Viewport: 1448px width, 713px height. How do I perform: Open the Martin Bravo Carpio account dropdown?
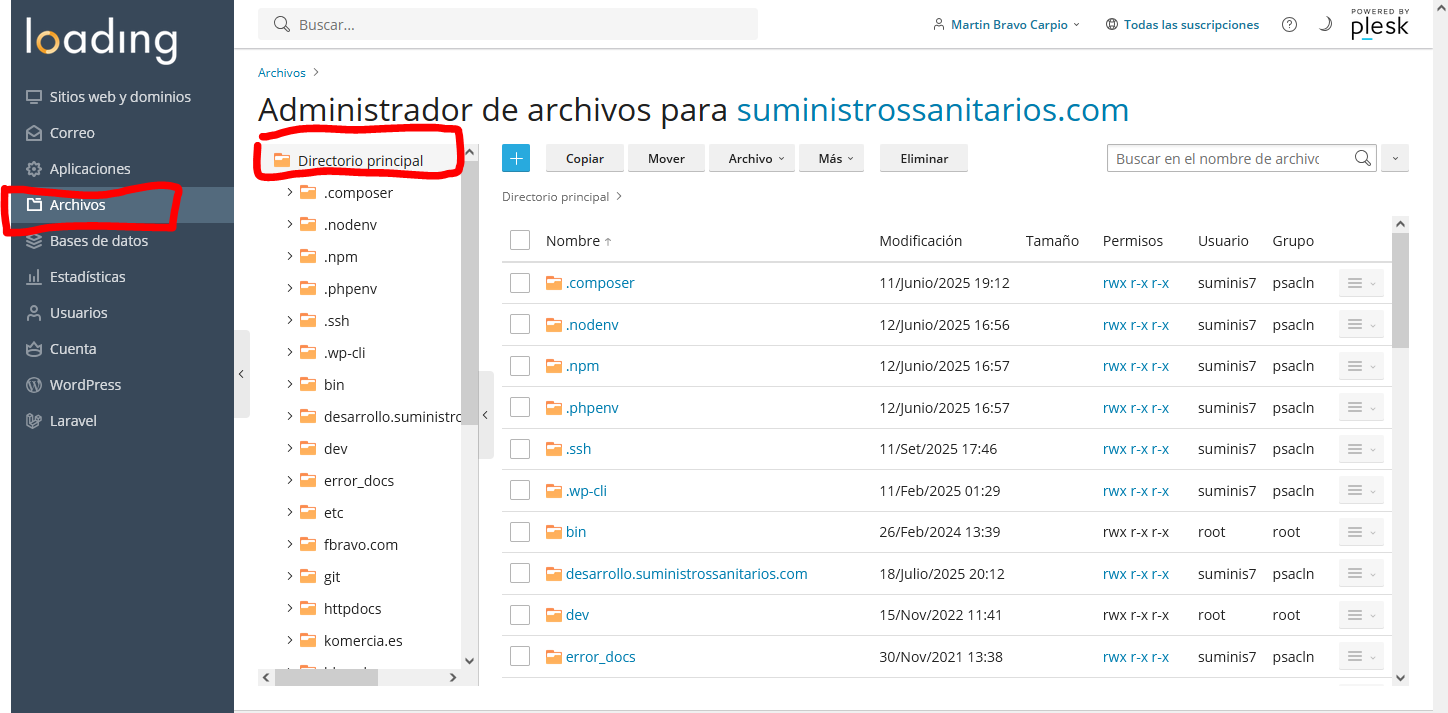[x=1006, y=24]
